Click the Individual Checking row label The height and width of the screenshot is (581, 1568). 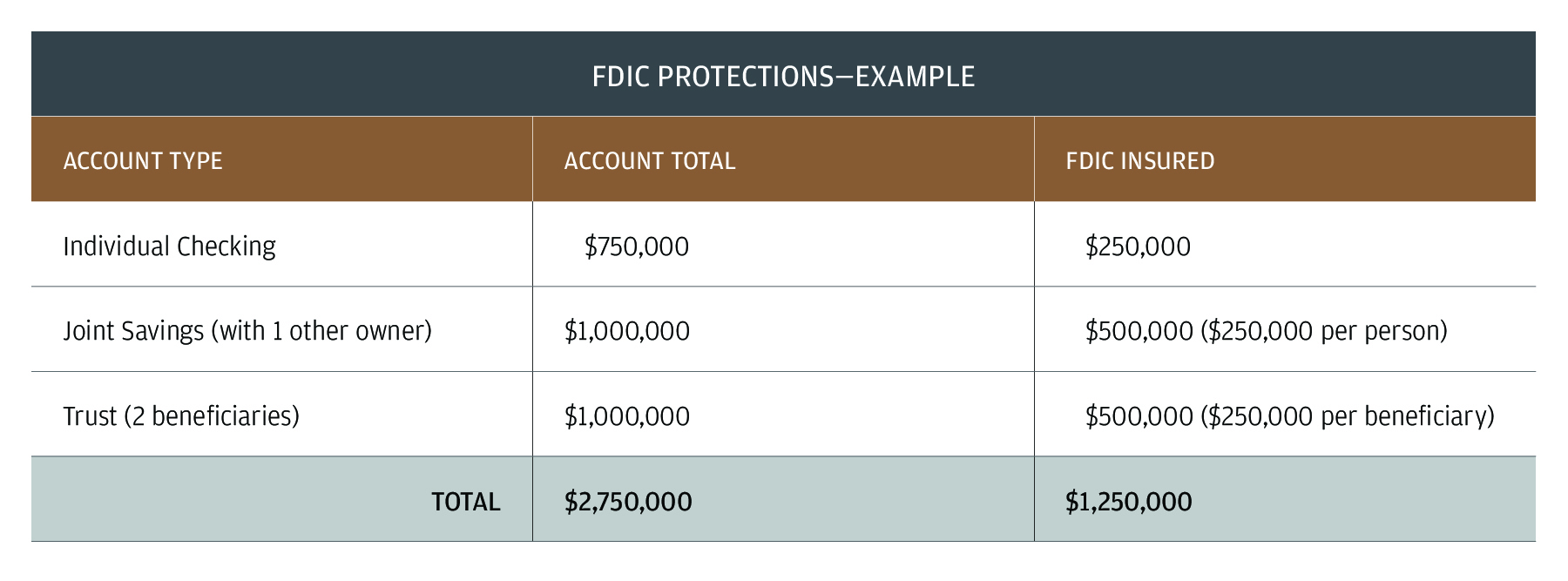pyautogui.click(x=169, y=247)
